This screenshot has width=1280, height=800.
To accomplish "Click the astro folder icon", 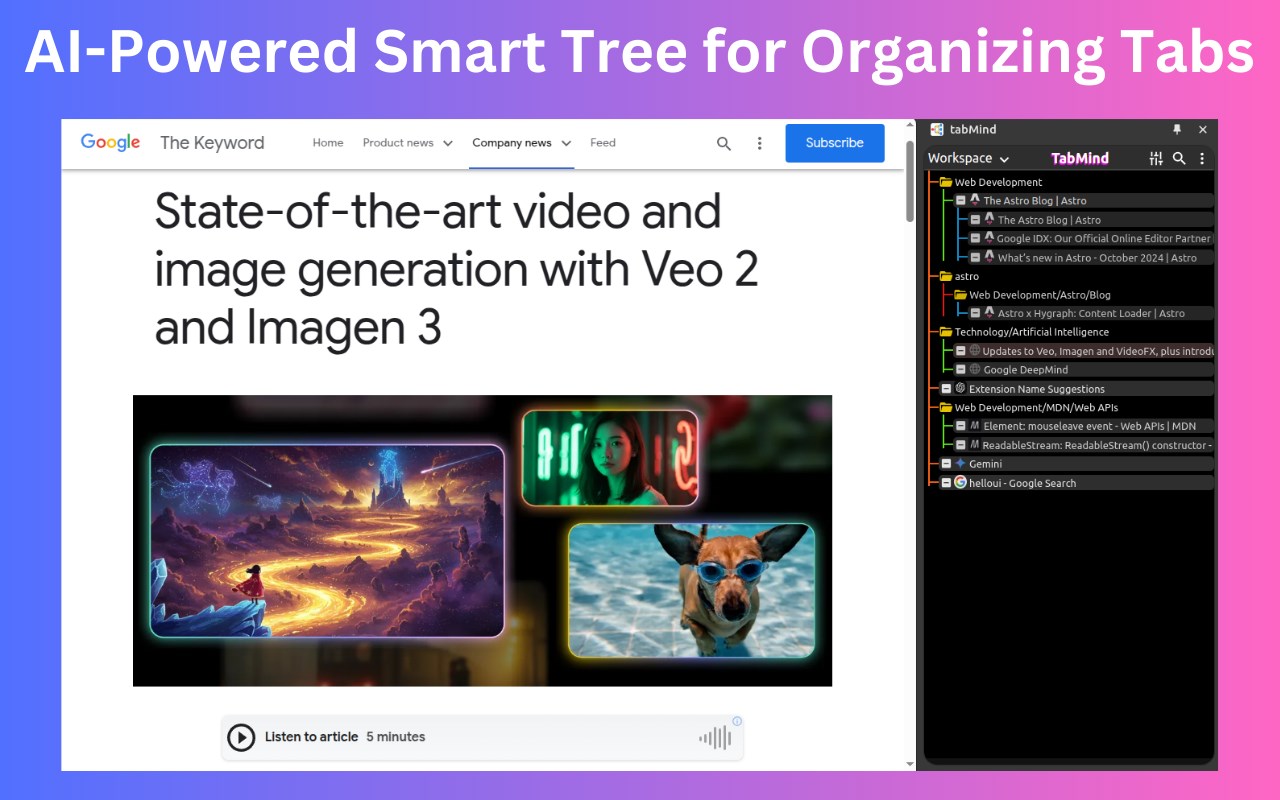I will [x=946, y=276].
